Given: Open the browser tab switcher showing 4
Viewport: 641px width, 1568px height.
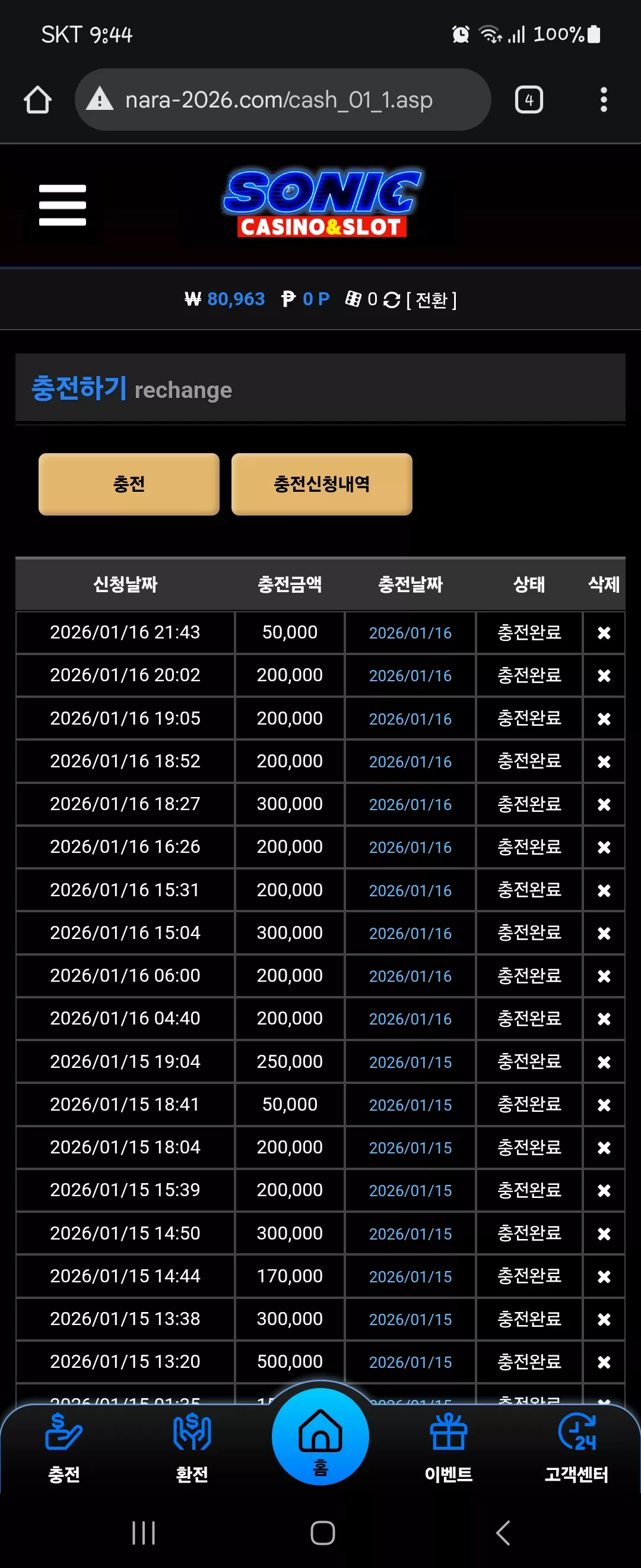Looking at the screenshot, I should [528, 100].
